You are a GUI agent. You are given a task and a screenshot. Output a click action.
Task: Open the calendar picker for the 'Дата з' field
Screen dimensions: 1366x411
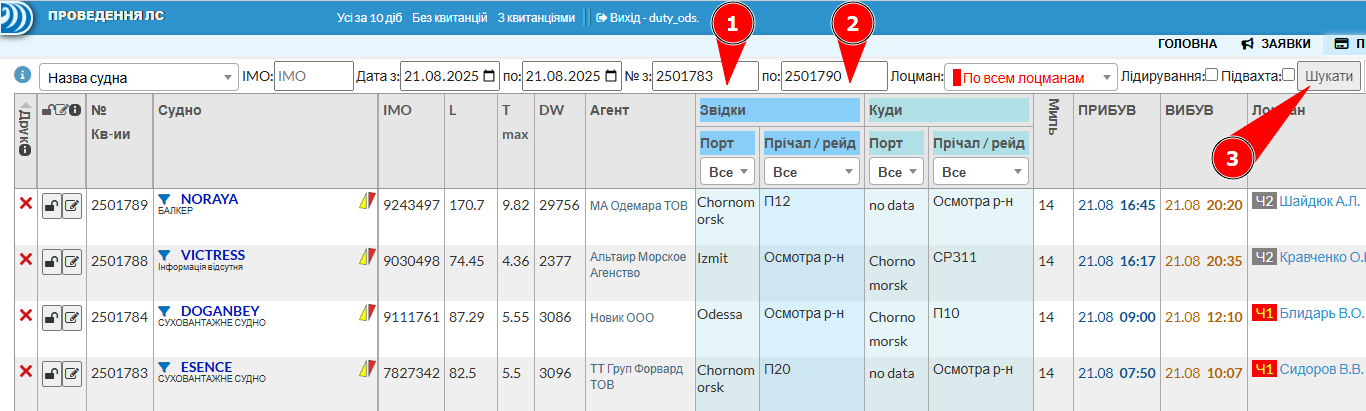click(489, 76)
